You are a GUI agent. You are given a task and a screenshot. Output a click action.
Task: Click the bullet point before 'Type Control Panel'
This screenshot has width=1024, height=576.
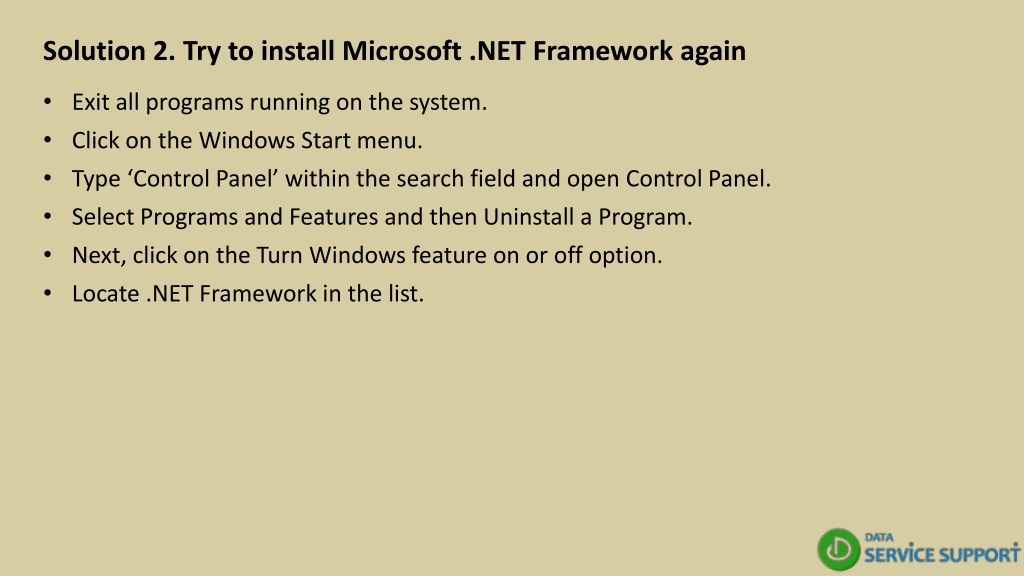coord(48,178)
